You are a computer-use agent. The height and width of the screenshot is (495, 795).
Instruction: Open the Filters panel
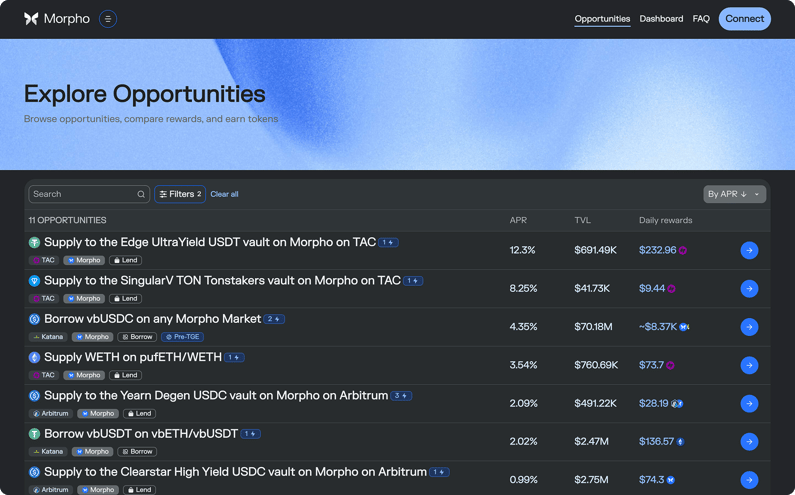(x=180, y=194)
